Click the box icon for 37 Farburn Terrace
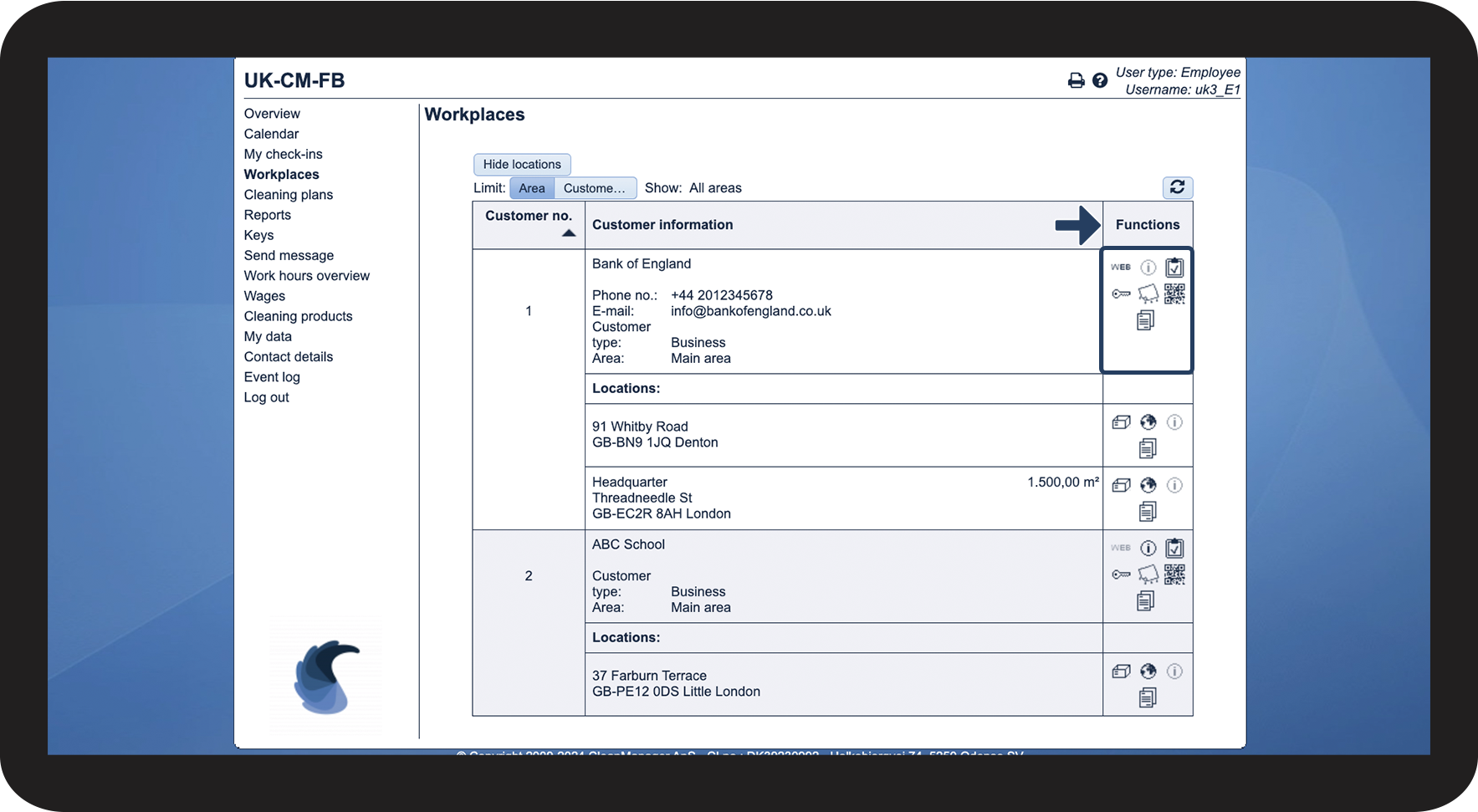The height and width of the screenshot is (812, 1478). point(1122,672)
